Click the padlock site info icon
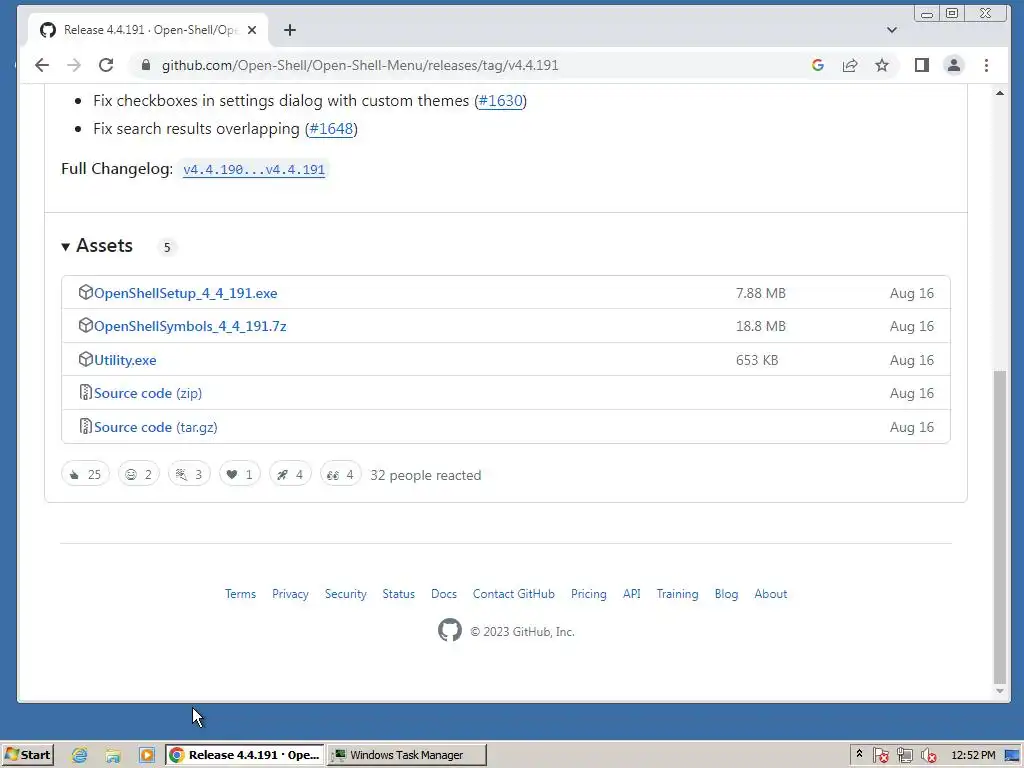 click(x=146, y=65)
